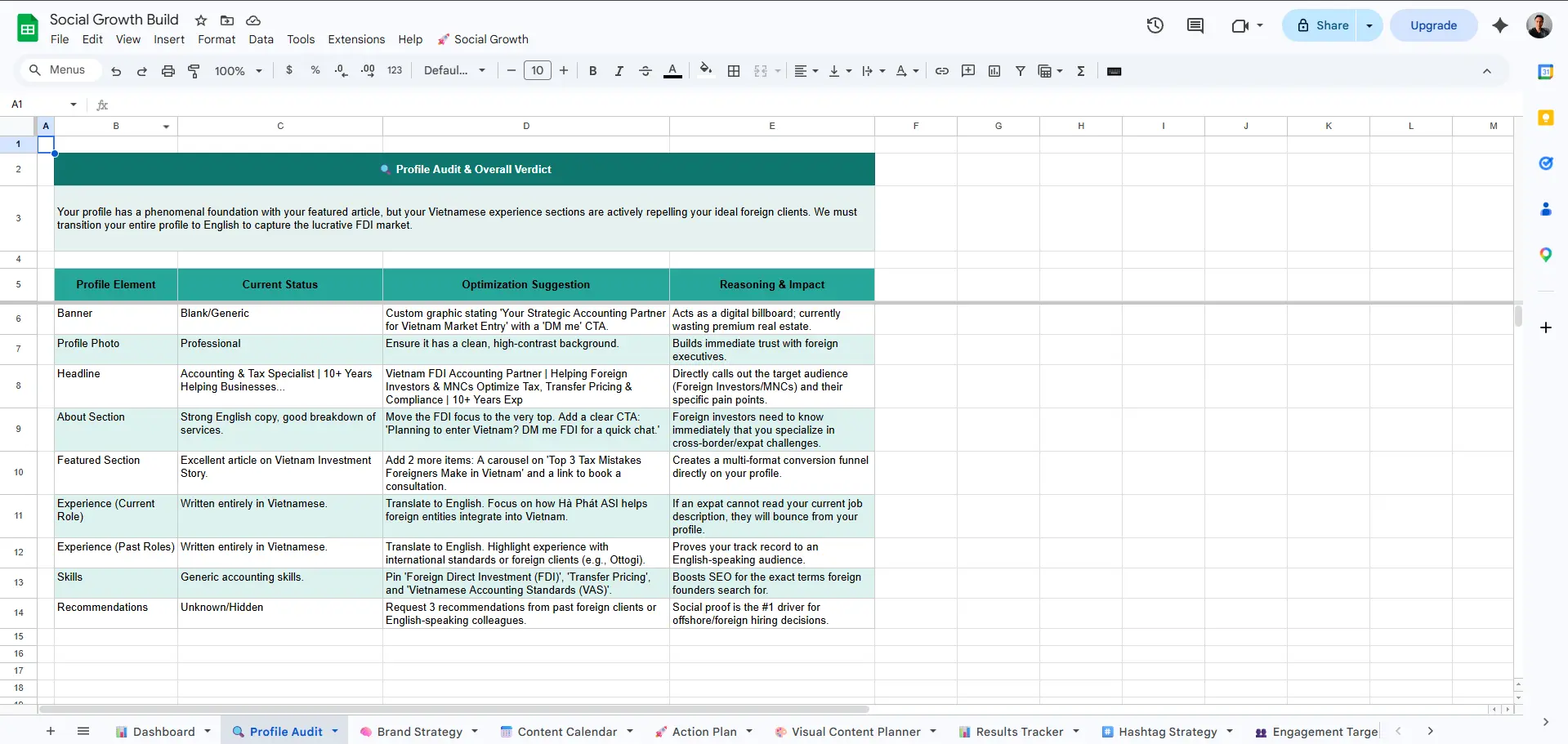Image resolution: width=1568 pixels, height=744 pixels.
Task: Print the spreadsheet
Action: pyautogui.click(x=168, y=71)
